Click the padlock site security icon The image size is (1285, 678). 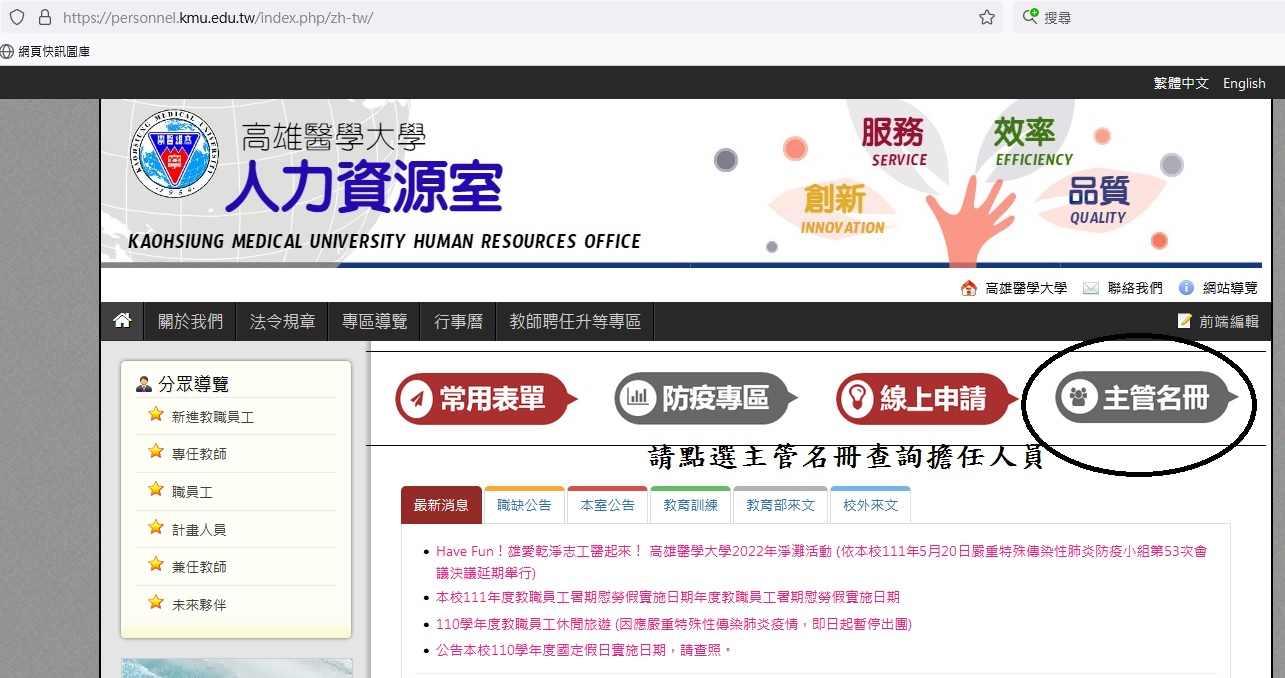click(x=44, y=17)
